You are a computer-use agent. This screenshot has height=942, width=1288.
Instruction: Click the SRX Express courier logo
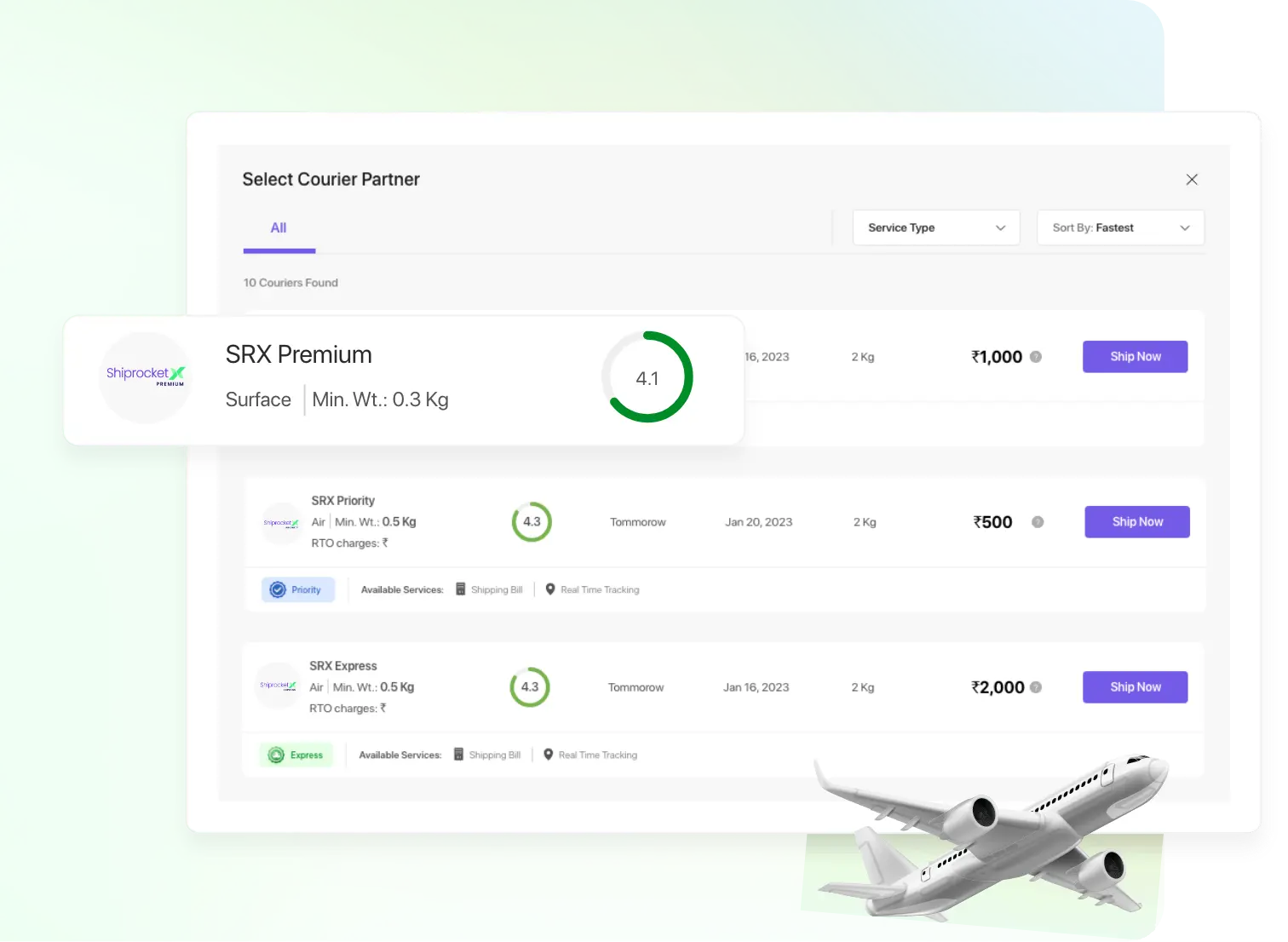278,686
